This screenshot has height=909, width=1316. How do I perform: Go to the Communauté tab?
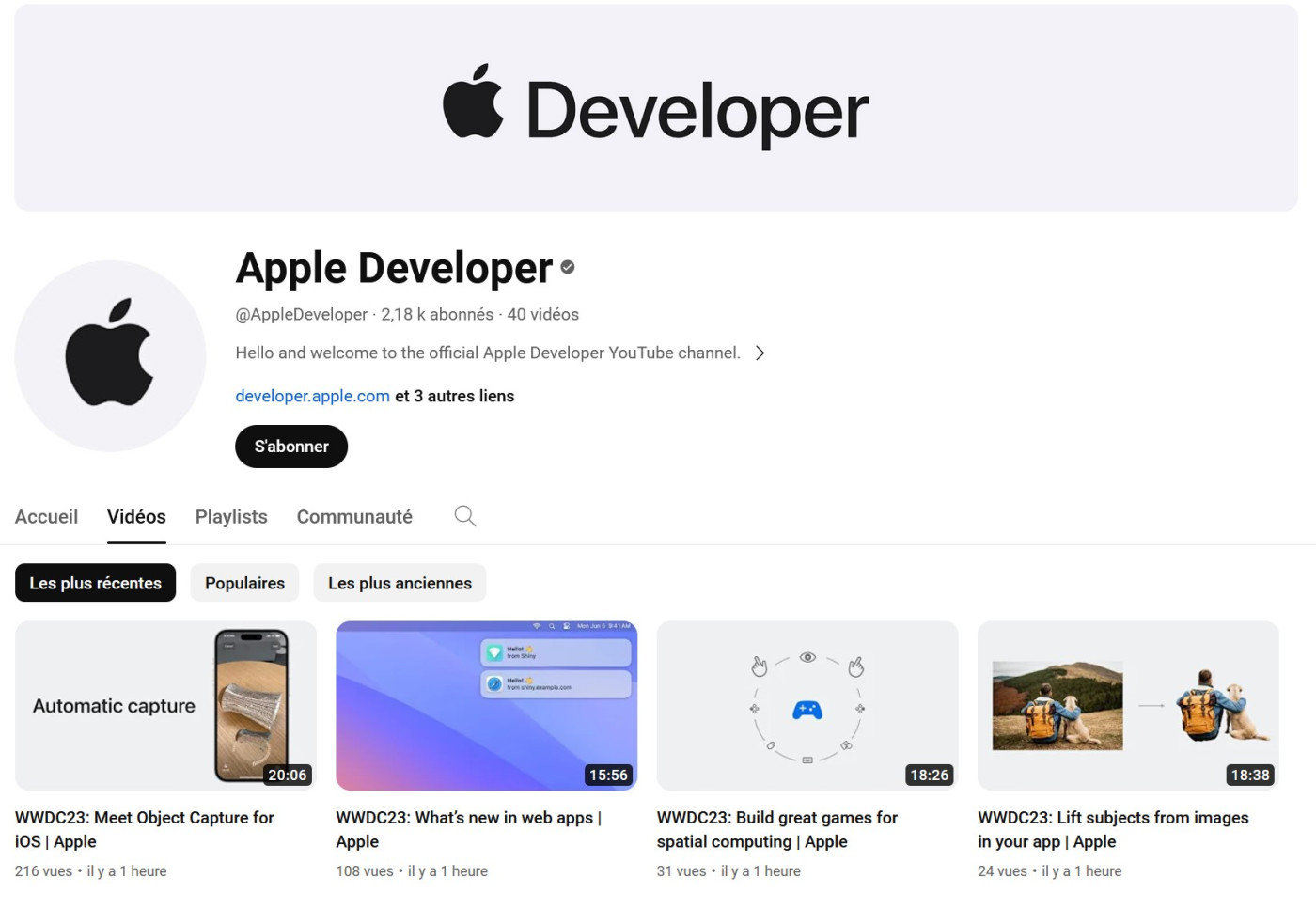tap(354, 517)
